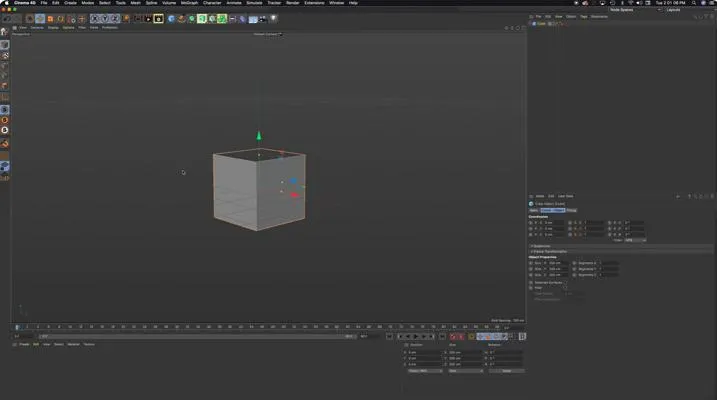Enable the Separate Surfaces checkbox
This screenshot has width=717, height=400.
[x=566, y=283]
